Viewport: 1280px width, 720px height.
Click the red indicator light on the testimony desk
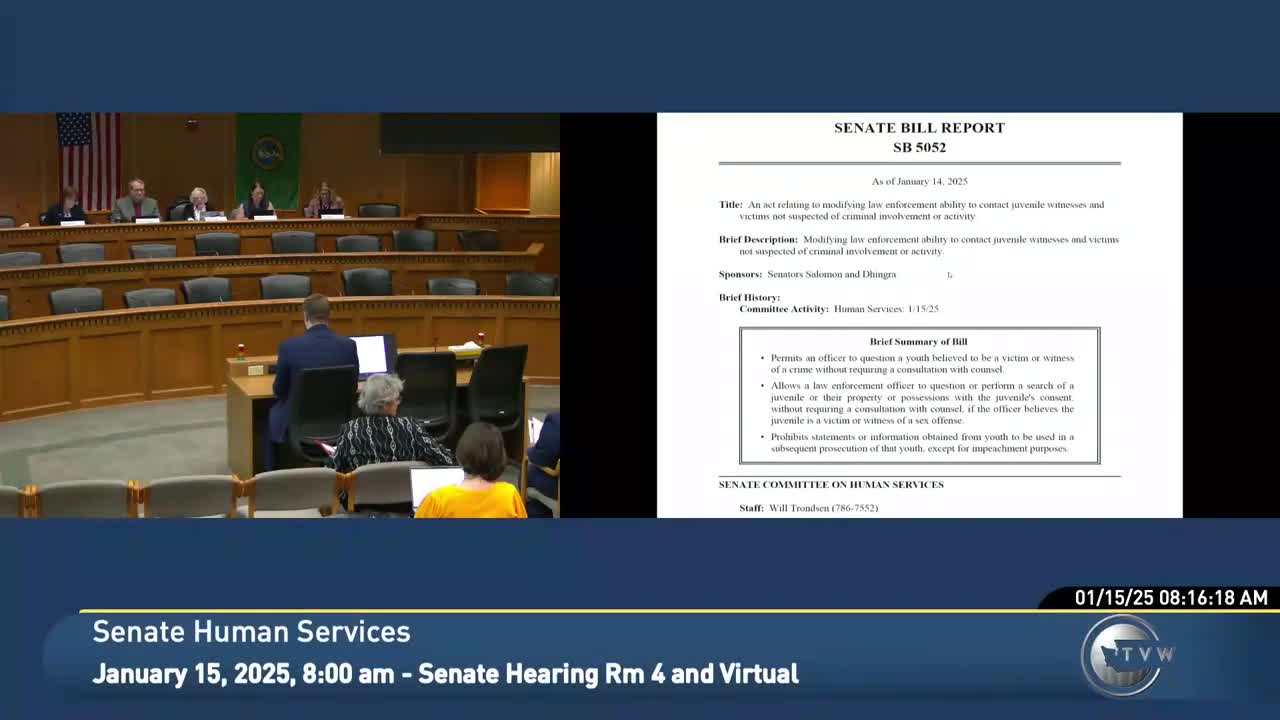click(x=239, y=348)
